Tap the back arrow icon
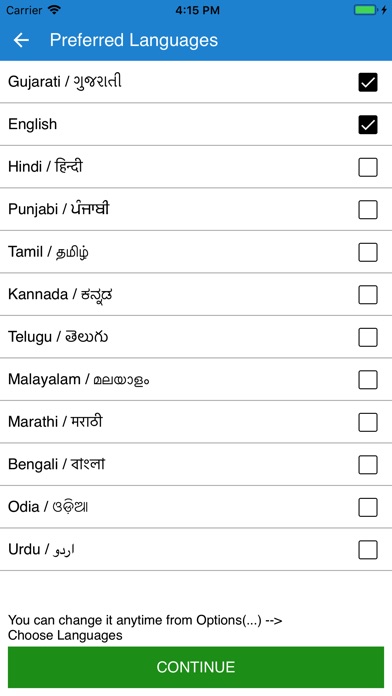Viewport: 392px width, 696px height. [21, 40]
